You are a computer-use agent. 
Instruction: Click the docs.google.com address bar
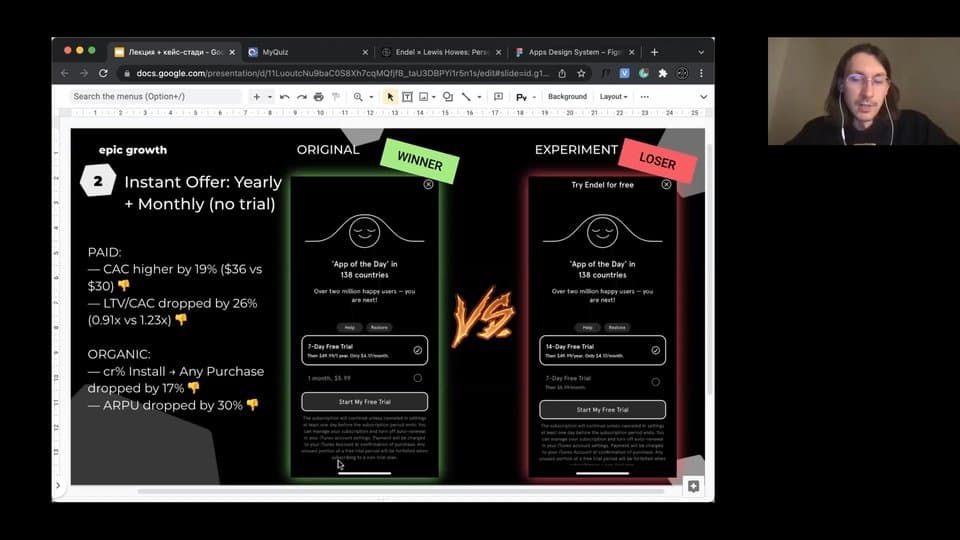[342, 73]
